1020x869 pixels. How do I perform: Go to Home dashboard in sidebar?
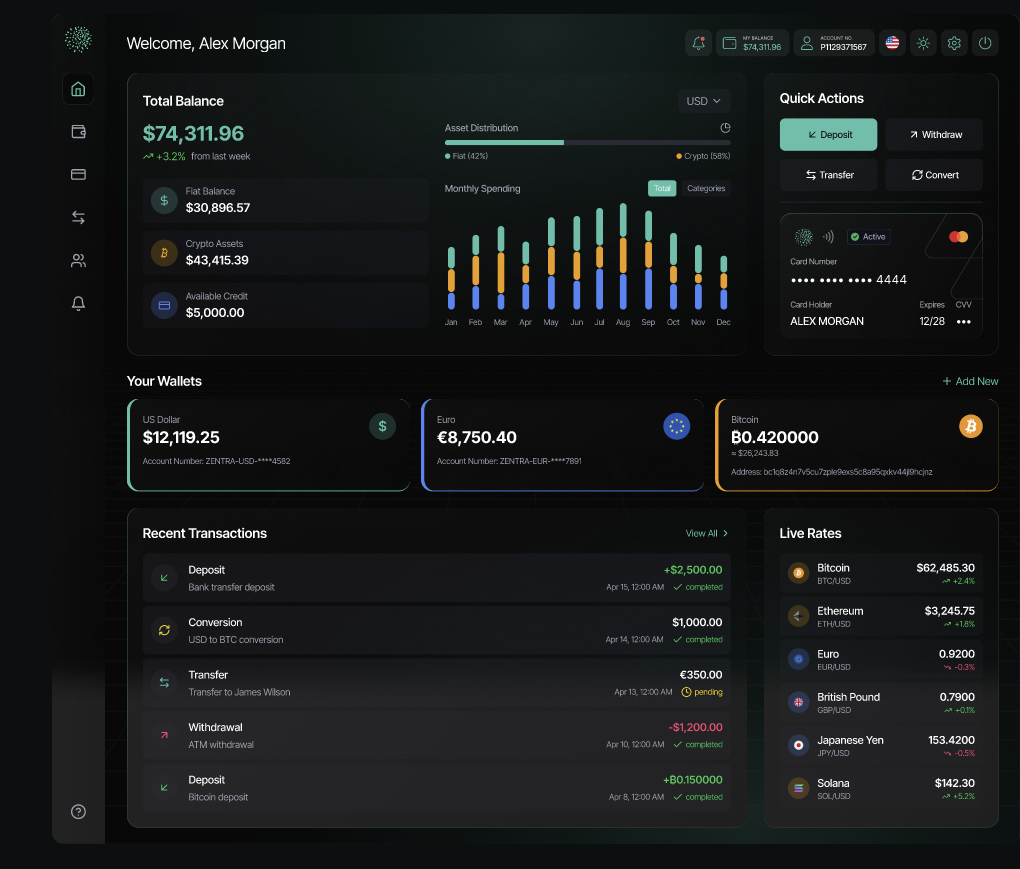click(78, 89)
